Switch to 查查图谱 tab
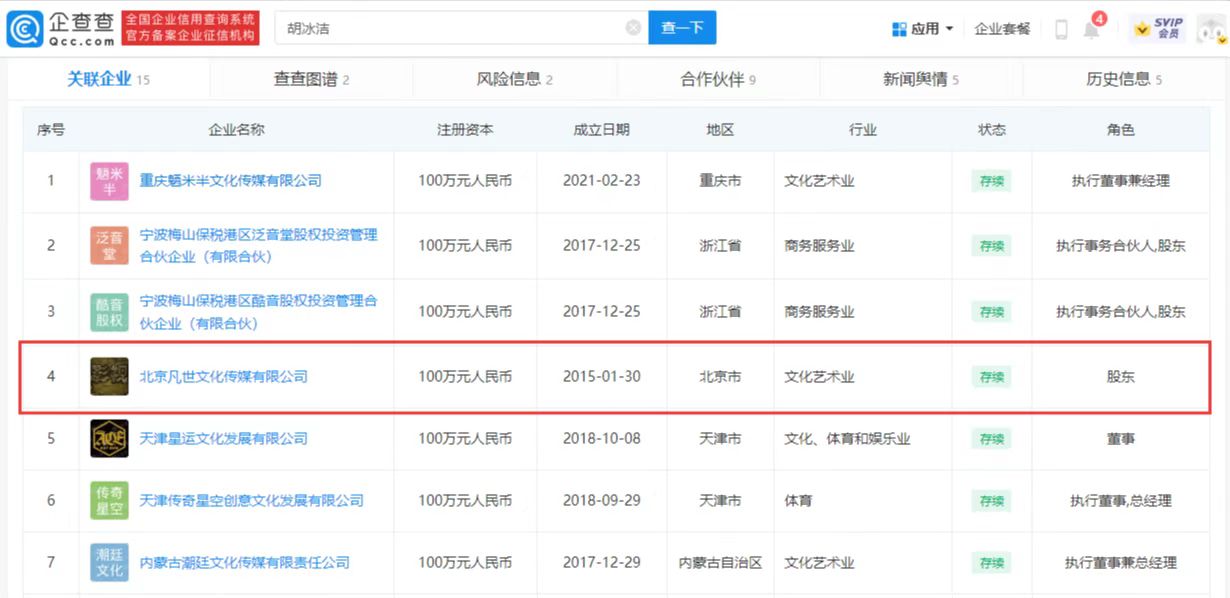The image size is (1230, 598). [x=312, y=79]
